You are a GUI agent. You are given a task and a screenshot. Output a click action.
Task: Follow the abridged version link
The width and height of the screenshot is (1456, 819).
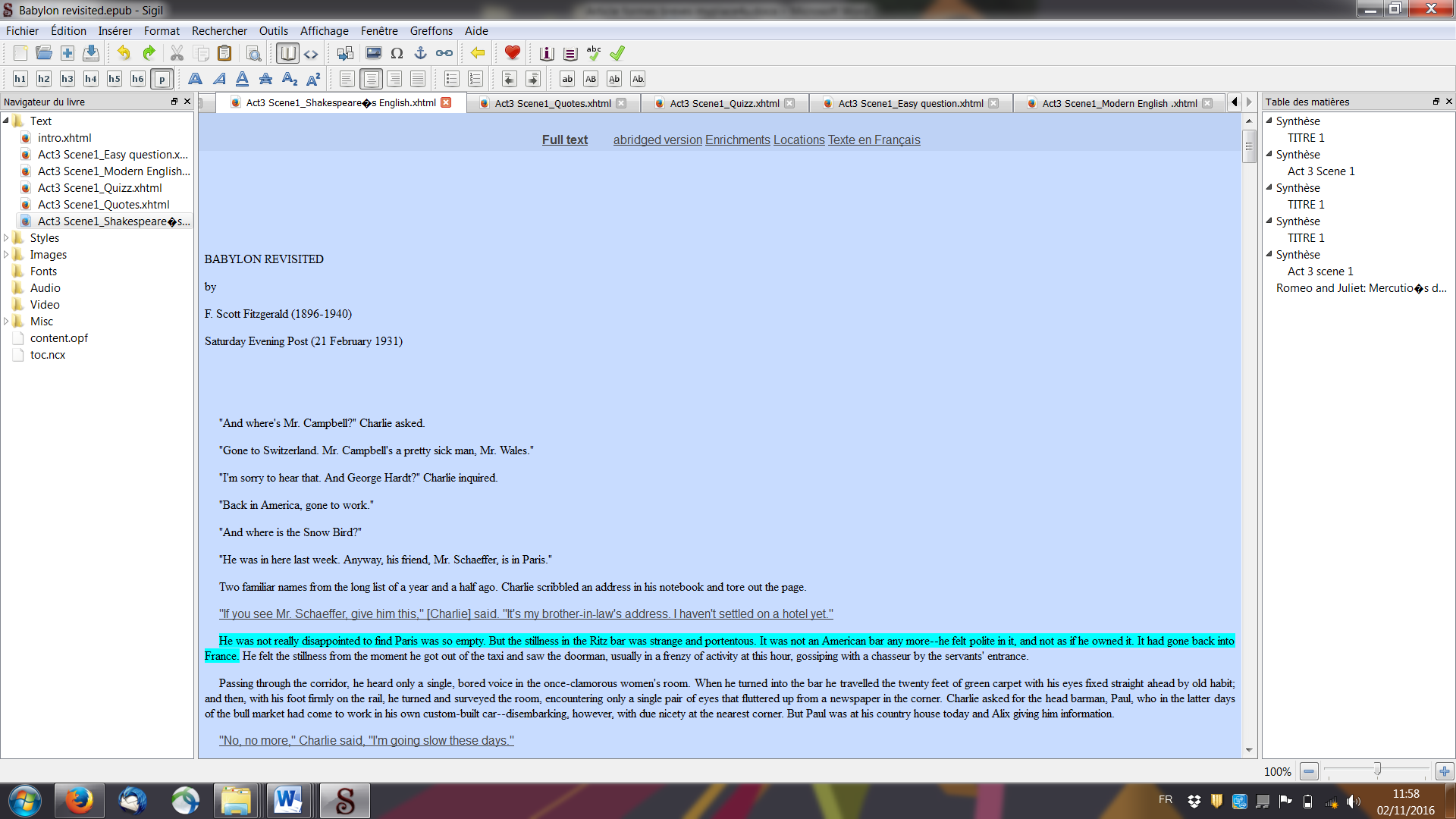click(x=657, y=140)
